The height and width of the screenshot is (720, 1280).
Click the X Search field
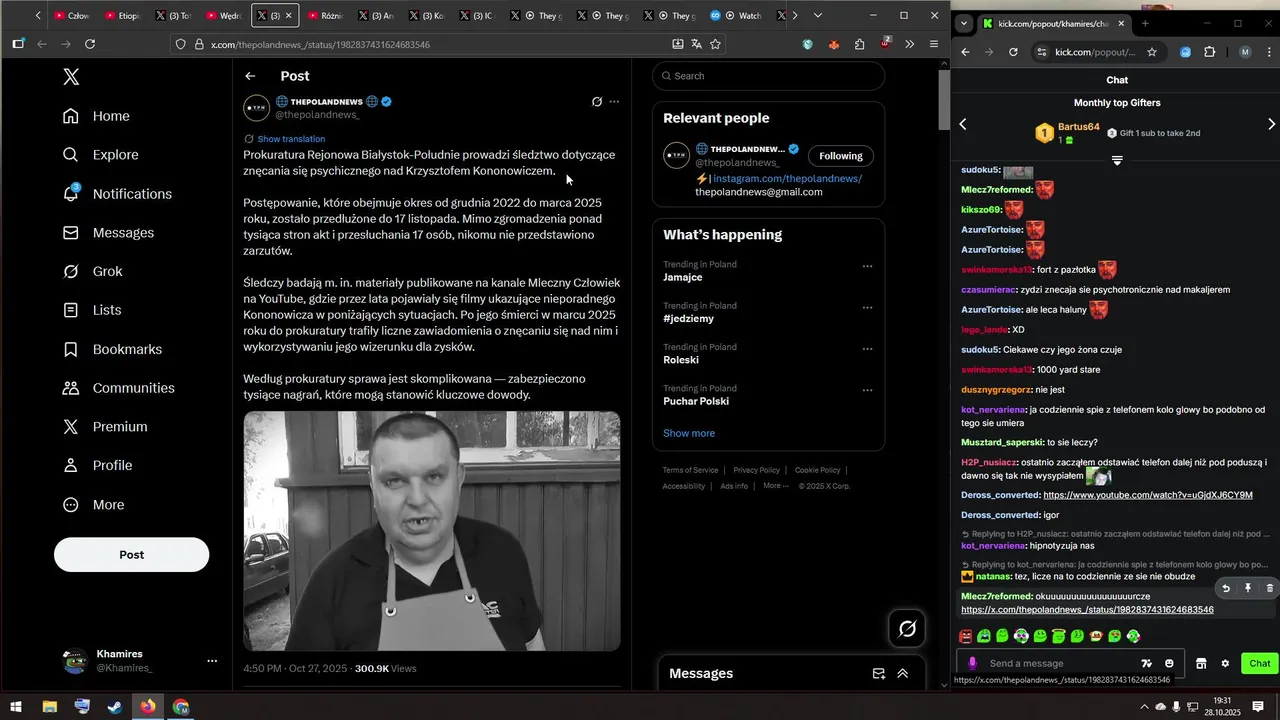[x=768, y=76]
